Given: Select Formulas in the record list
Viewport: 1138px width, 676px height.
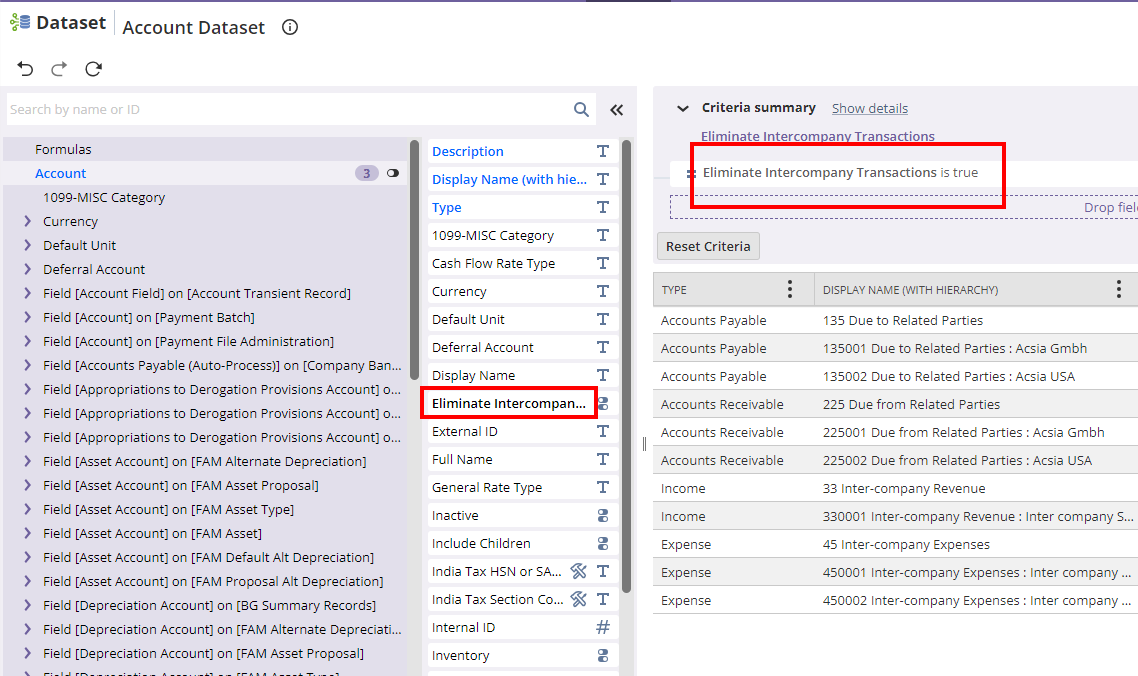Looking at the screenshot, I should coord(63,150).
